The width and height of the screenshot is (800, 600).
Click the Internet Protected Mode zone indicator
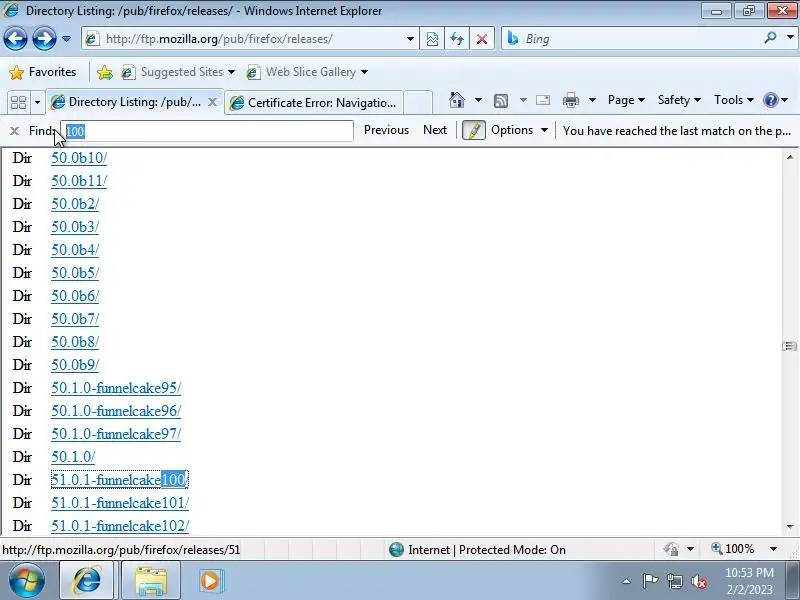477,549
